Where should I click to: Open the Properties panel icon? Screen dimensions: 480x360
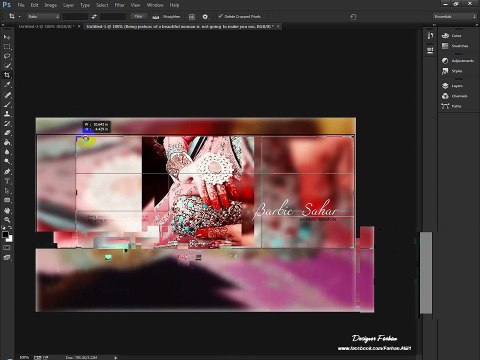coord(430,50)
